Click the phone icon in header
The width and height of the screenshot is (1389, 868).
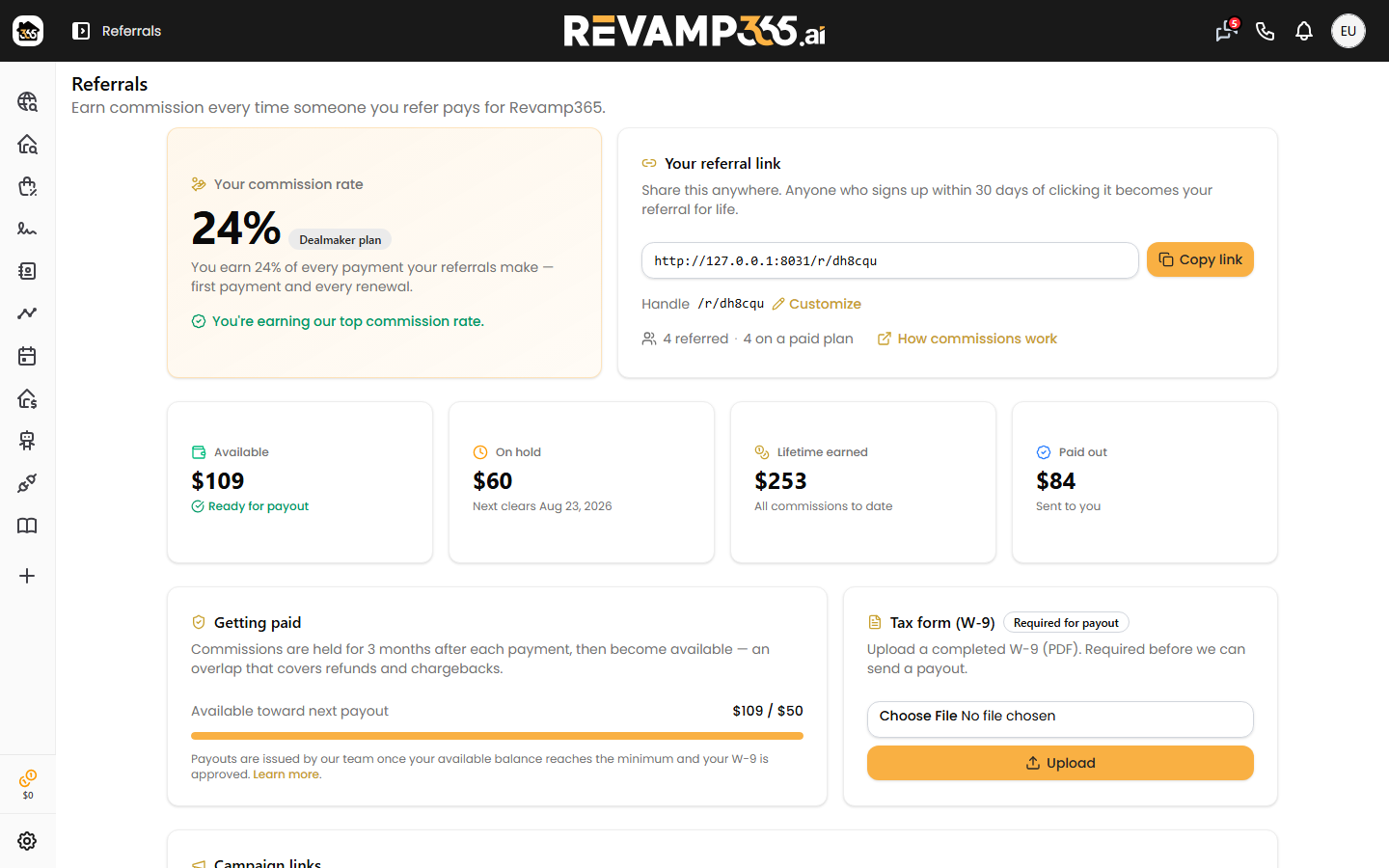click(x=1266, y=31)
